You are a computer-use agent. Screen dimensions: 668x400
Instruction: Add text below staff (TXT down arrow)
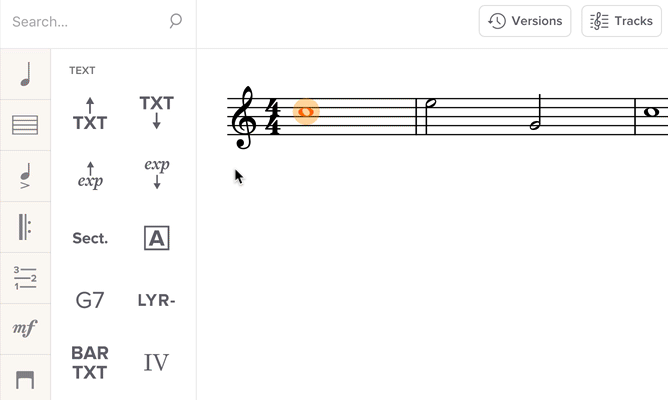[156, 111]
